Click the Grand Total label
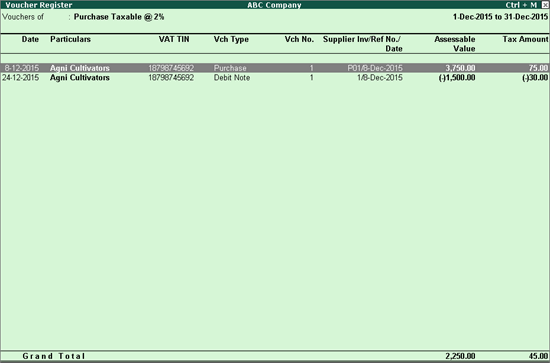 (54, 356)
